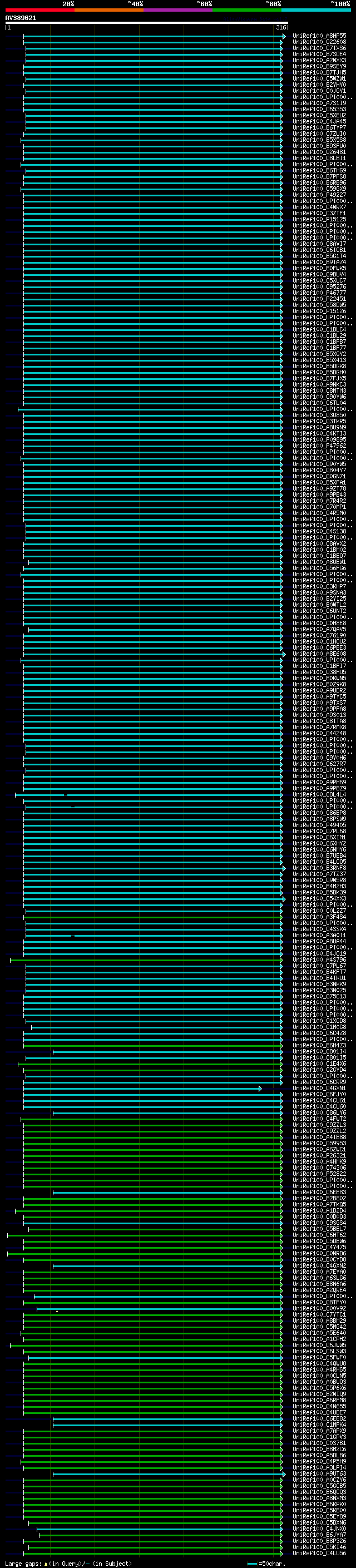Select the UniRef100_Q8AVI7 label
The image size is (356, 1568).
[x=319, y=244]
